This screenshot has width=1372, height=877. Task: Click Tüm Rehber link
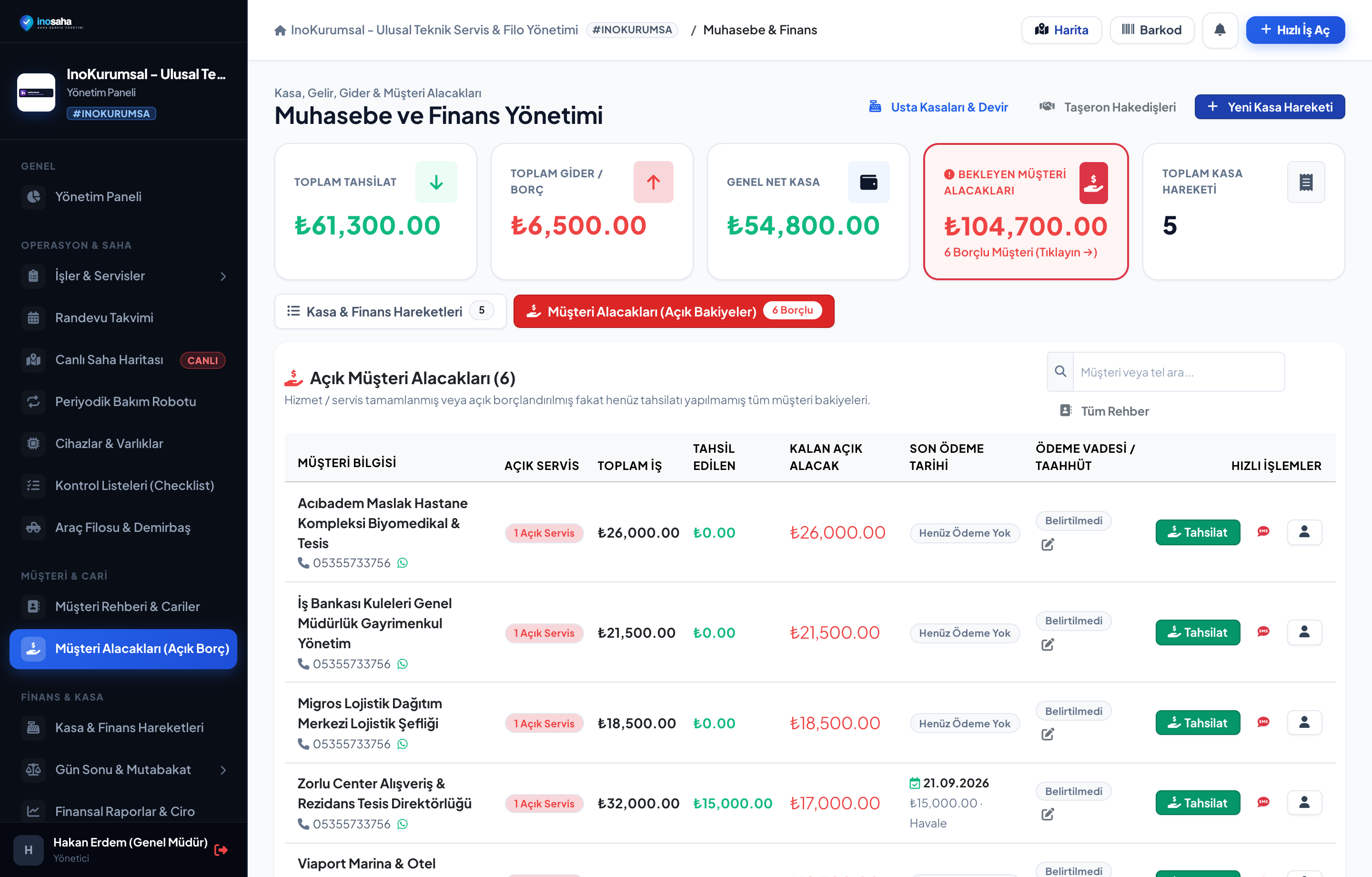point(1104,411)
